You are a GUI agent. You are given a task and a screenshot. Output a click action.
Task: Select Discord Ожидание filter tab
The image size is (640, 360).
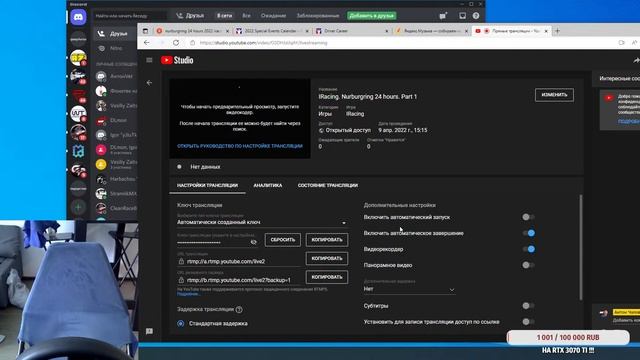[273, 16]
